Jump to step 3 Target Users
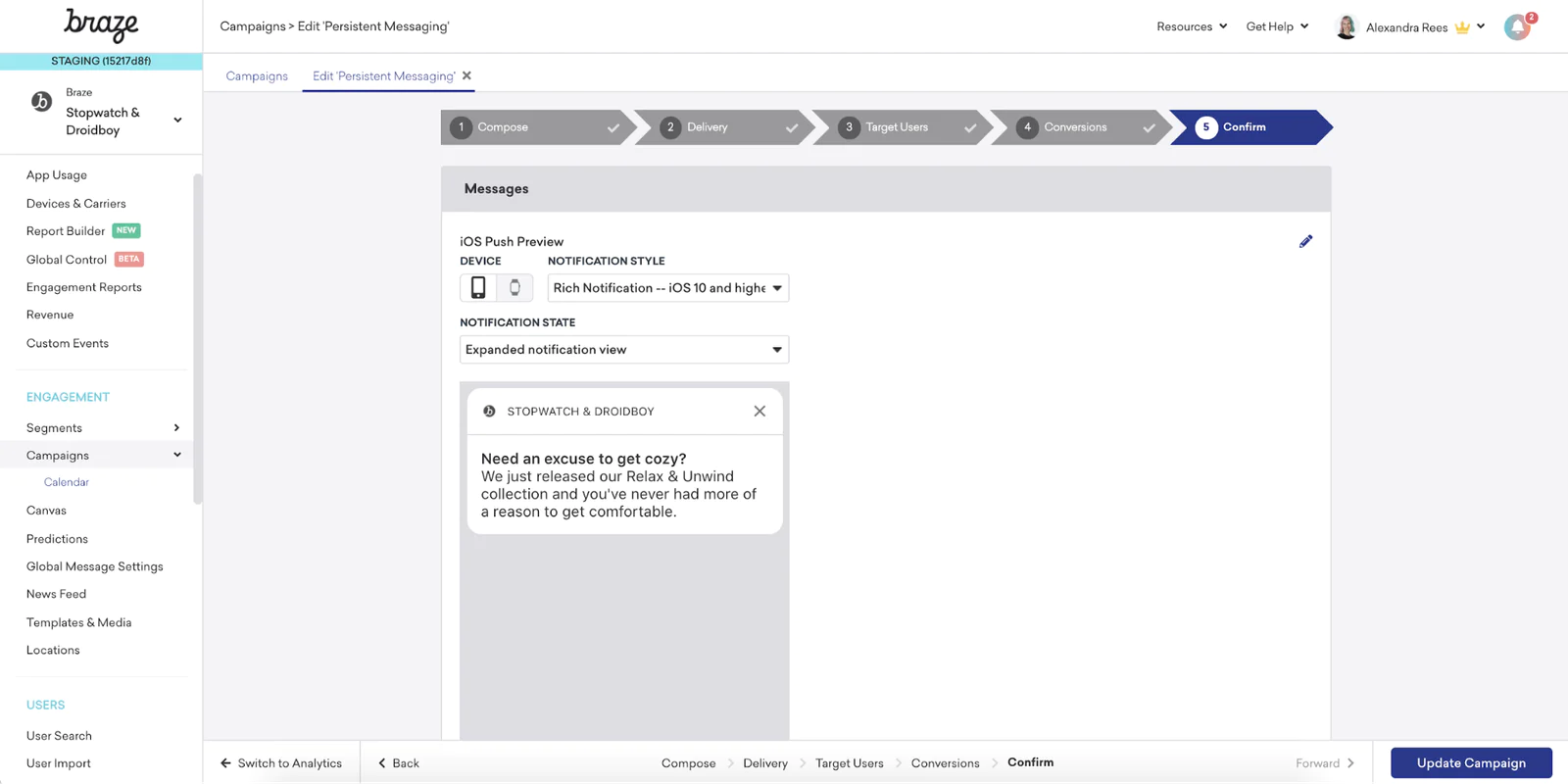The image size is (1568, 784). tap(897, 127)
